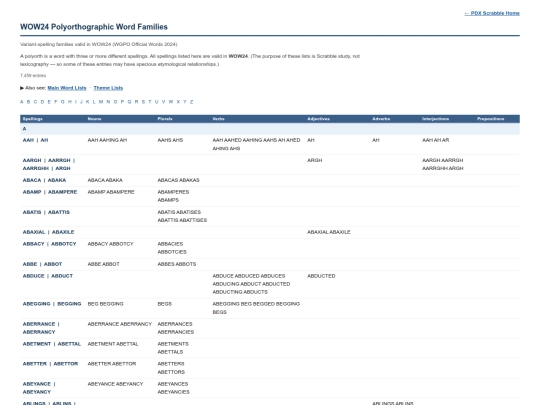Click 'ABBES ABBOTS' in the Plurals column
The height and width of the screenshot is (405, 540).
177,264
